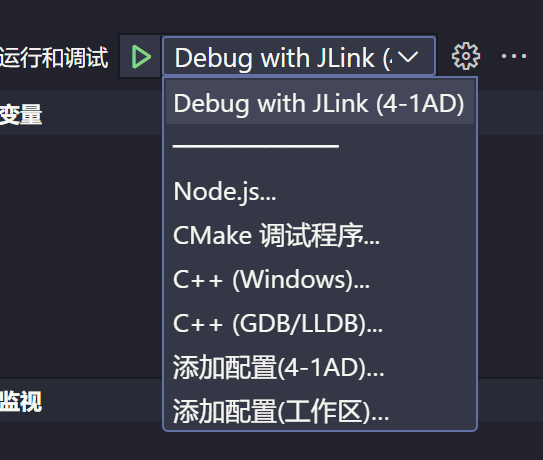Choose the Node.js... option

pyautogui.click(x=320, y=192)
